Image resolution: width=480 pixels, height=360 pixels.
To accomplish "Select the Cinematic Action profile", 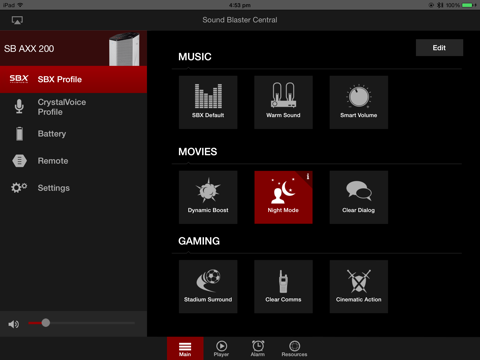I will (x=359, y=287).
